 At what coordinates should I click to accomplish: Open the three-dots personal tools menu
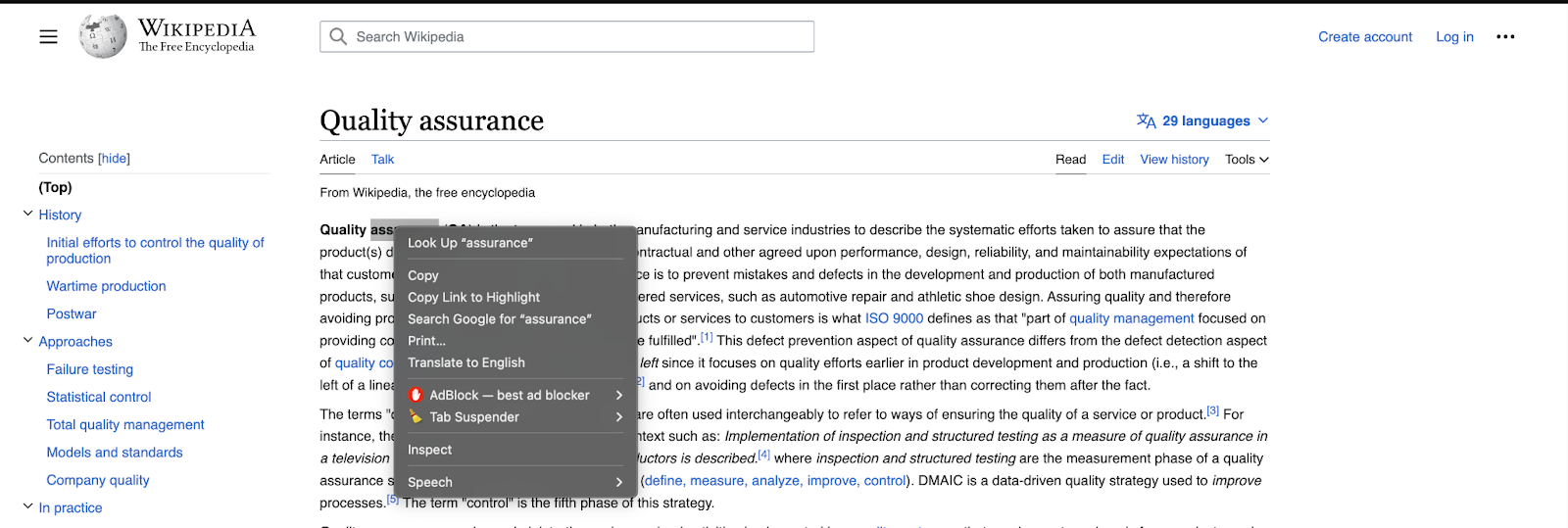[1505, 37]
